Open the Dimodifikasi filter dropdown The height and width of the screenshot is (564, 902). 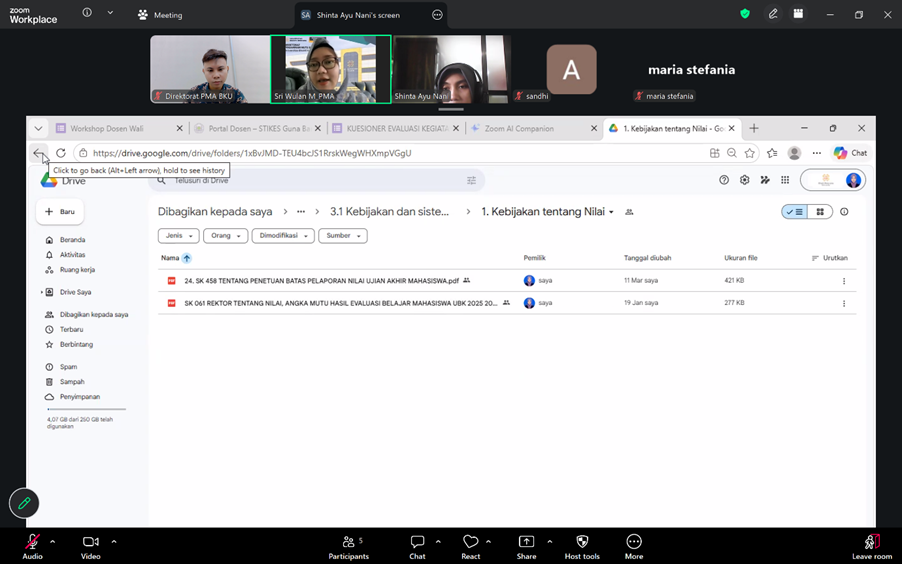[283, 236]
